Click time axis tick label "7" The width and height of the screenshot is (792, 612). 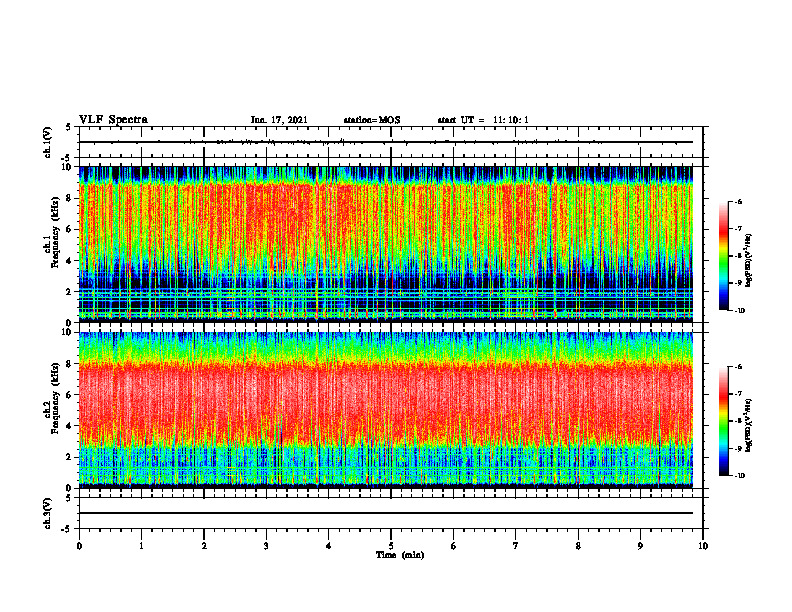[516, 546]
